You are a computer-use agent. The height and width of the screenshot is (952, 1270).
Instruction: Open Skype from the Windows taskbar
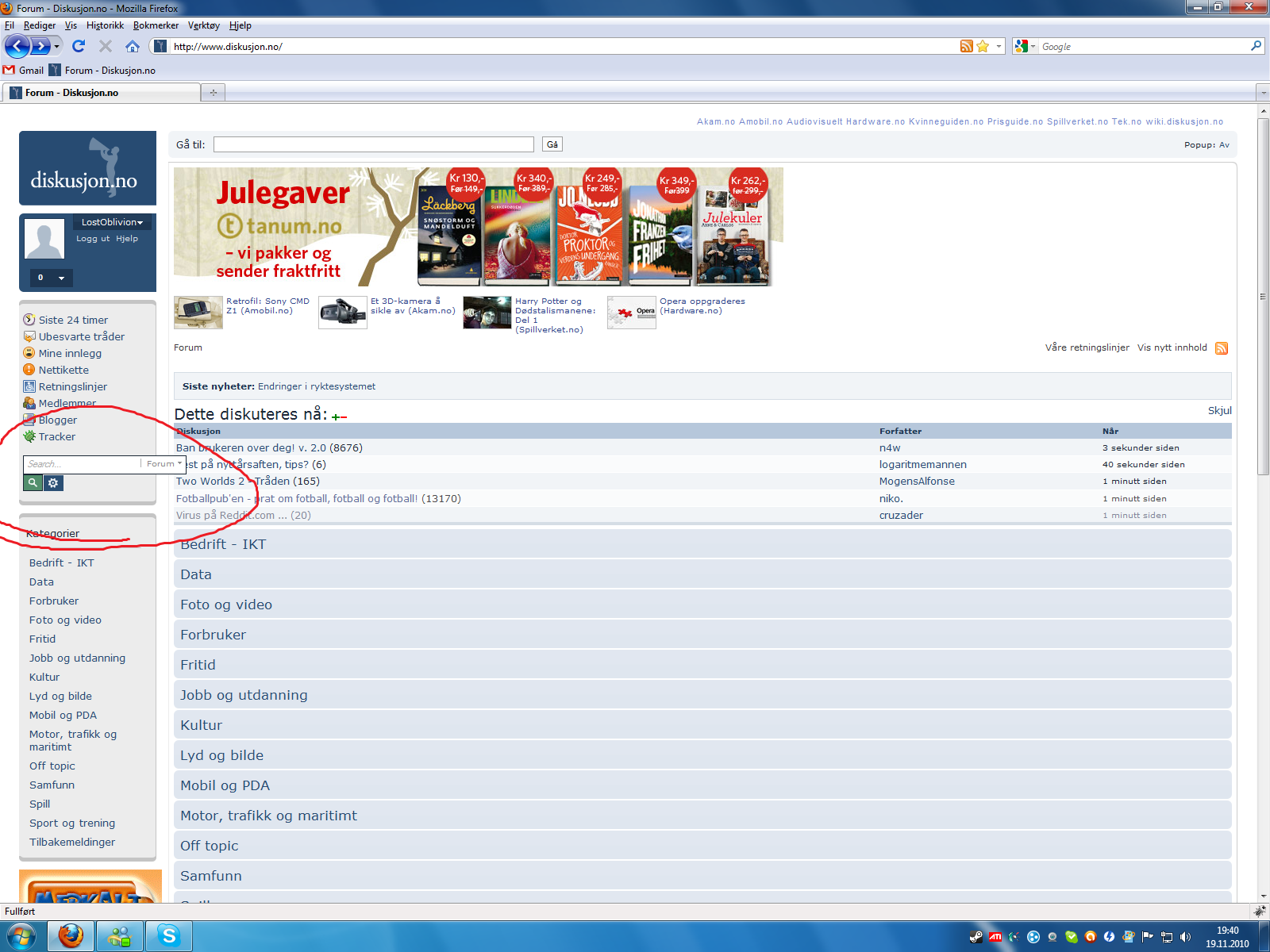[168, 936]
